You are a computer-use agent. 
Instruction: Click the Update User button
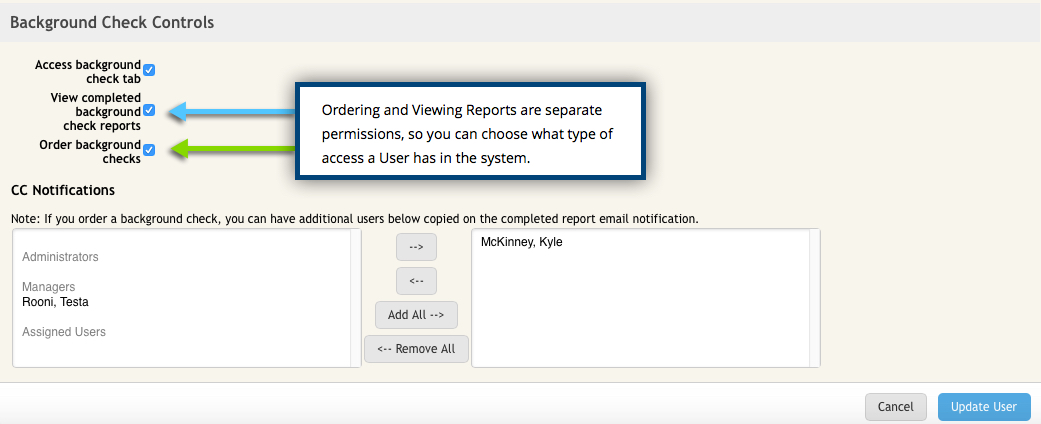tap(983, 406)
